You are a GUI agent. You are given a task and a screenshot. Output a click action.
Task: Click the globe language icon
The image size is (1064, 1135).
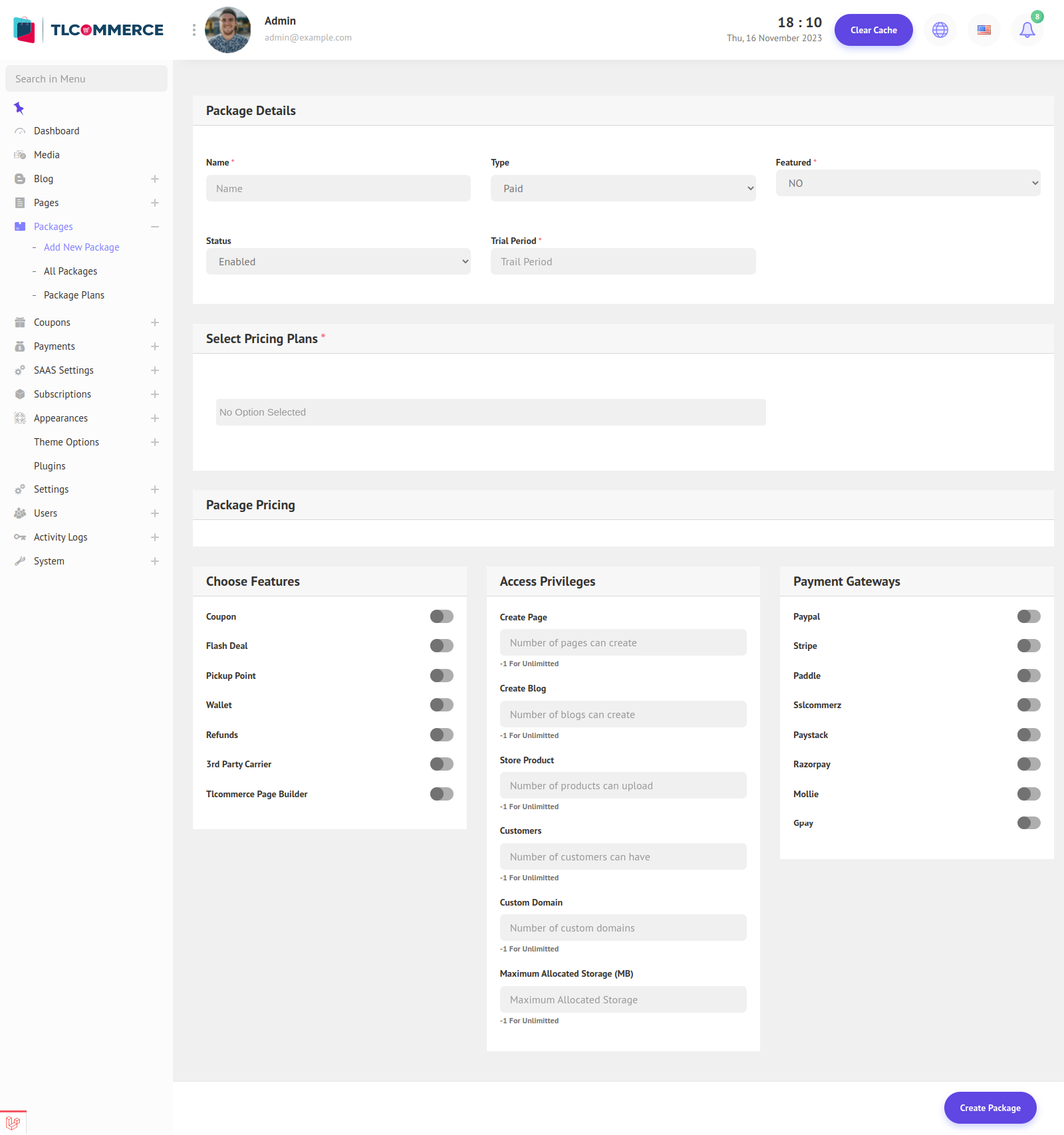pyautogui.click(x=940, y=30)
